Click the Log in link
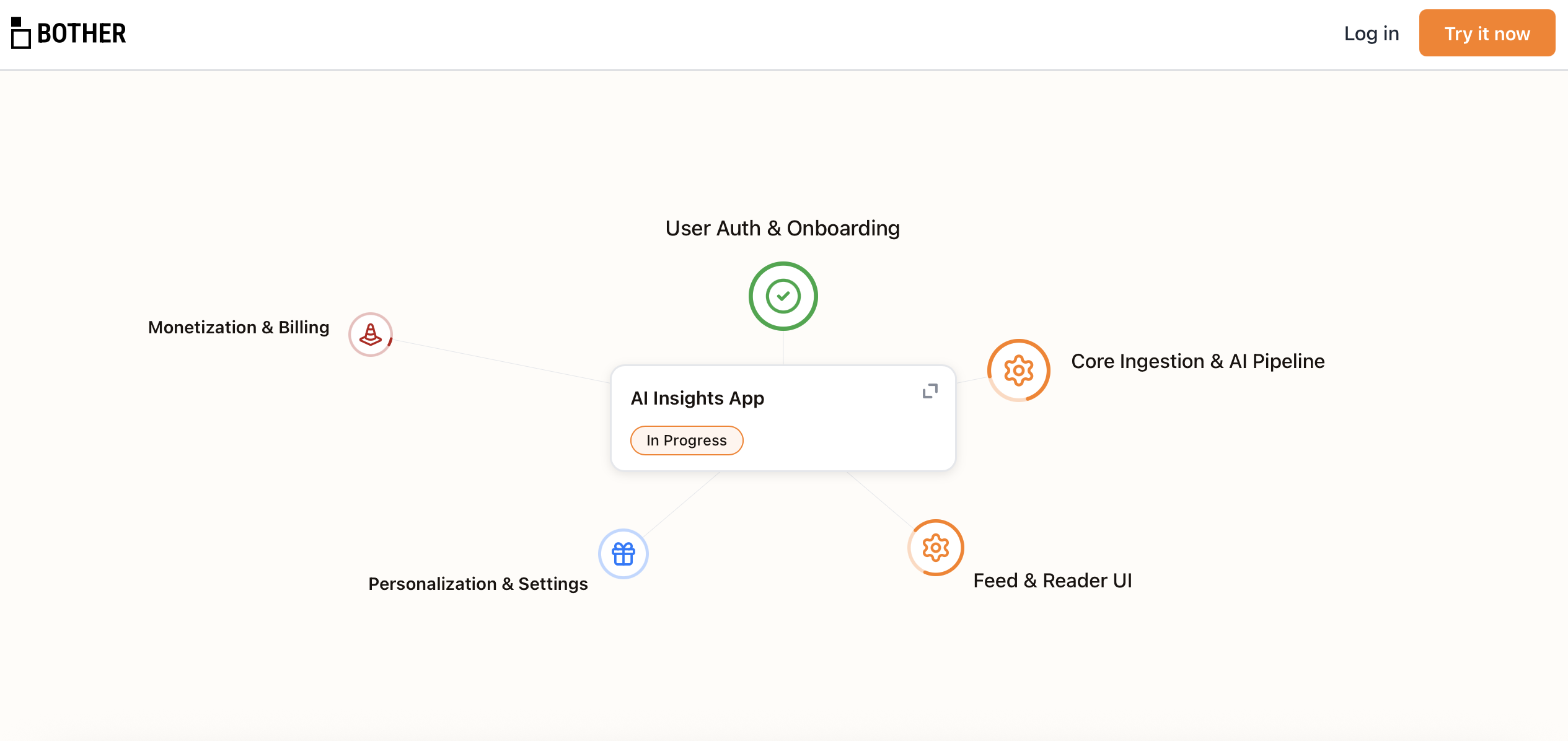This screenshot has width=1568, height=741. point(1371,33)
